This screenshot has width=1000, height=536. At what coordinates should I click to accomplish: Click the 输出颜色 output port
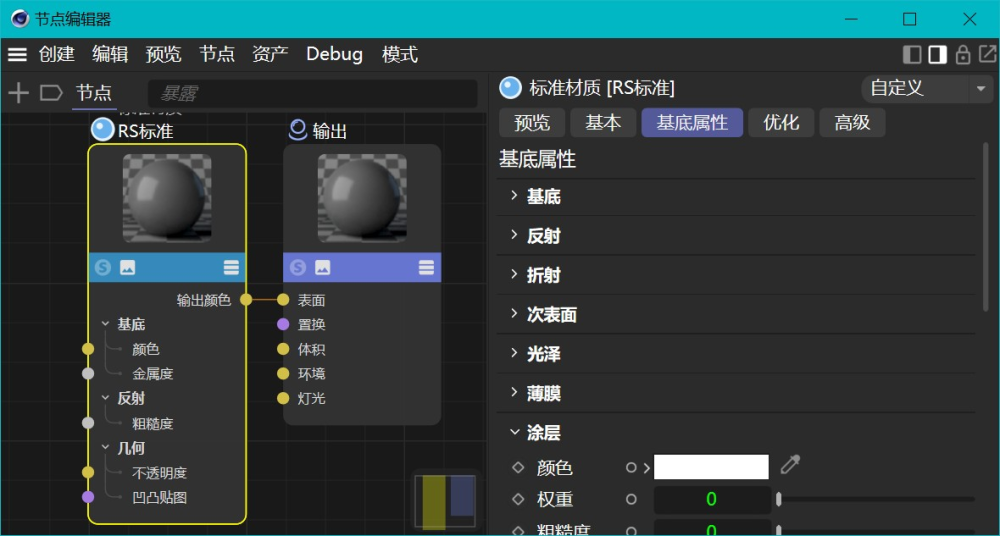246,299
